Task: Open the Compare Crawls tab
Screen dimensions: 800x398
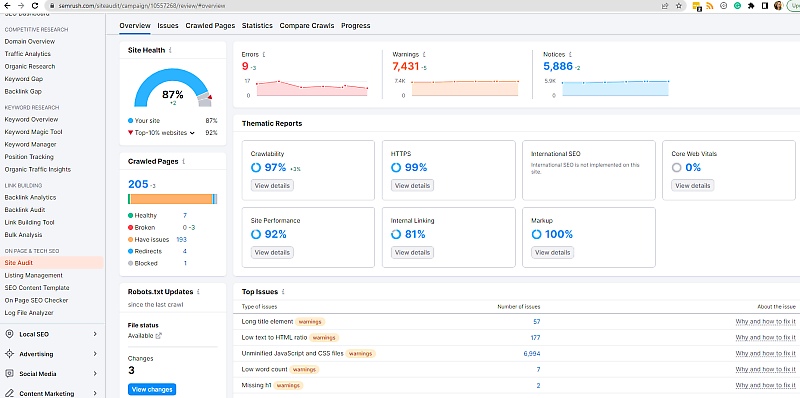Action: click(307, 26)
